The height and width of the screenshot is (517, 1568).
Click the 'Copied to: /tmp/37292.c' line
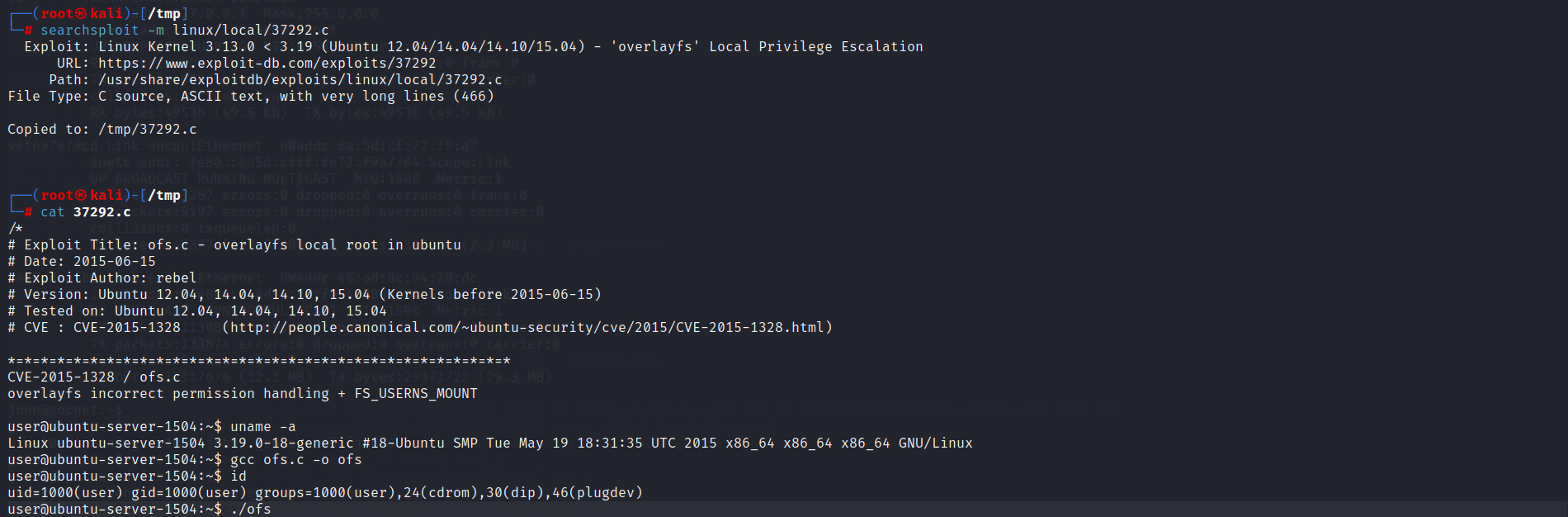pyautogui.click(x=102, y=129)
